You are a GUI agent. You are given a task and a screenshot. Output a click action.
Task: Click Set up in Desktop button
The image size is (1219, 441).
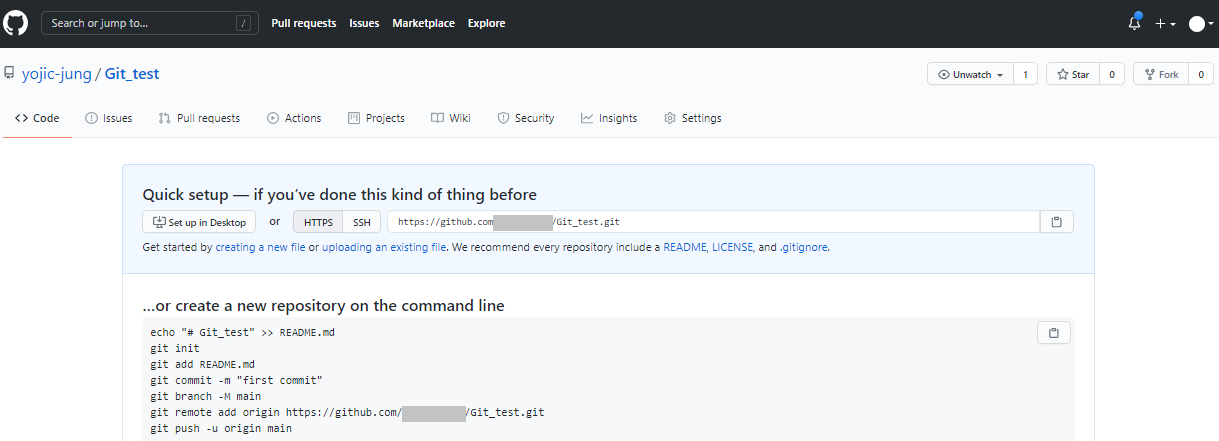tap(199, 222)
